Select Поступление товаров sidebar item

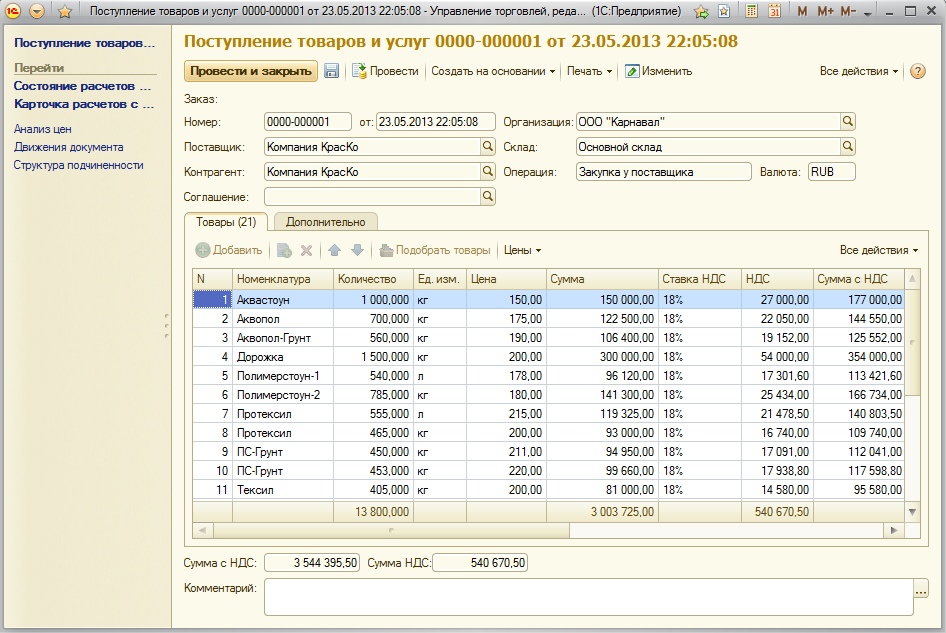click(x=84, y=43)
